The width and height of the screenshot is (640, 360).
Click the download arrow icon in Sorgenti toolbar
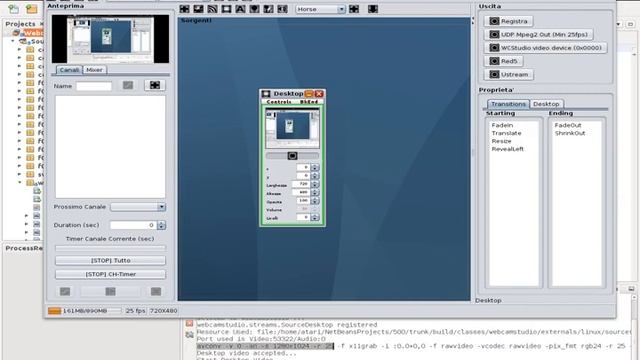[373, 9]
